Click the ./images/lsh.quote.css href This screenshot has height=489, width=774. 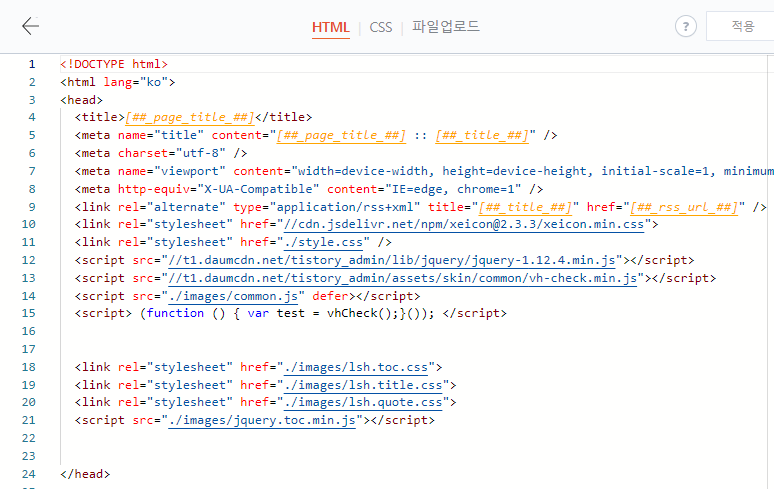click(363, 403)
